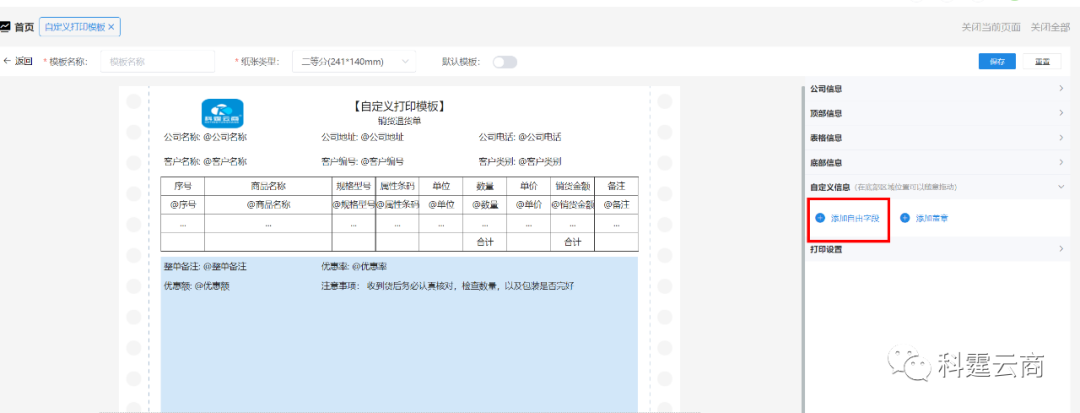Click the company logo in the template
Screen dimensions: 1080x413
point(222,114)
